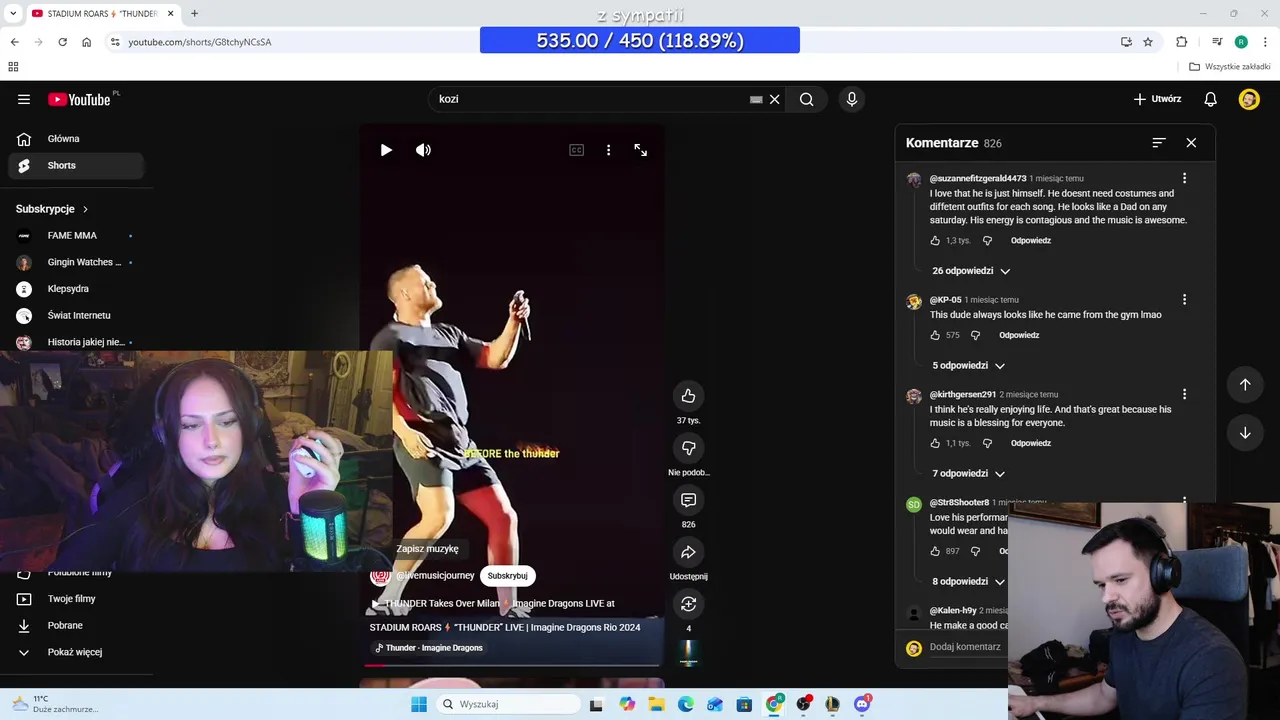Open the Windows Start menu
The height and width of the screenshot is (720, 1280).
[419, 704]
